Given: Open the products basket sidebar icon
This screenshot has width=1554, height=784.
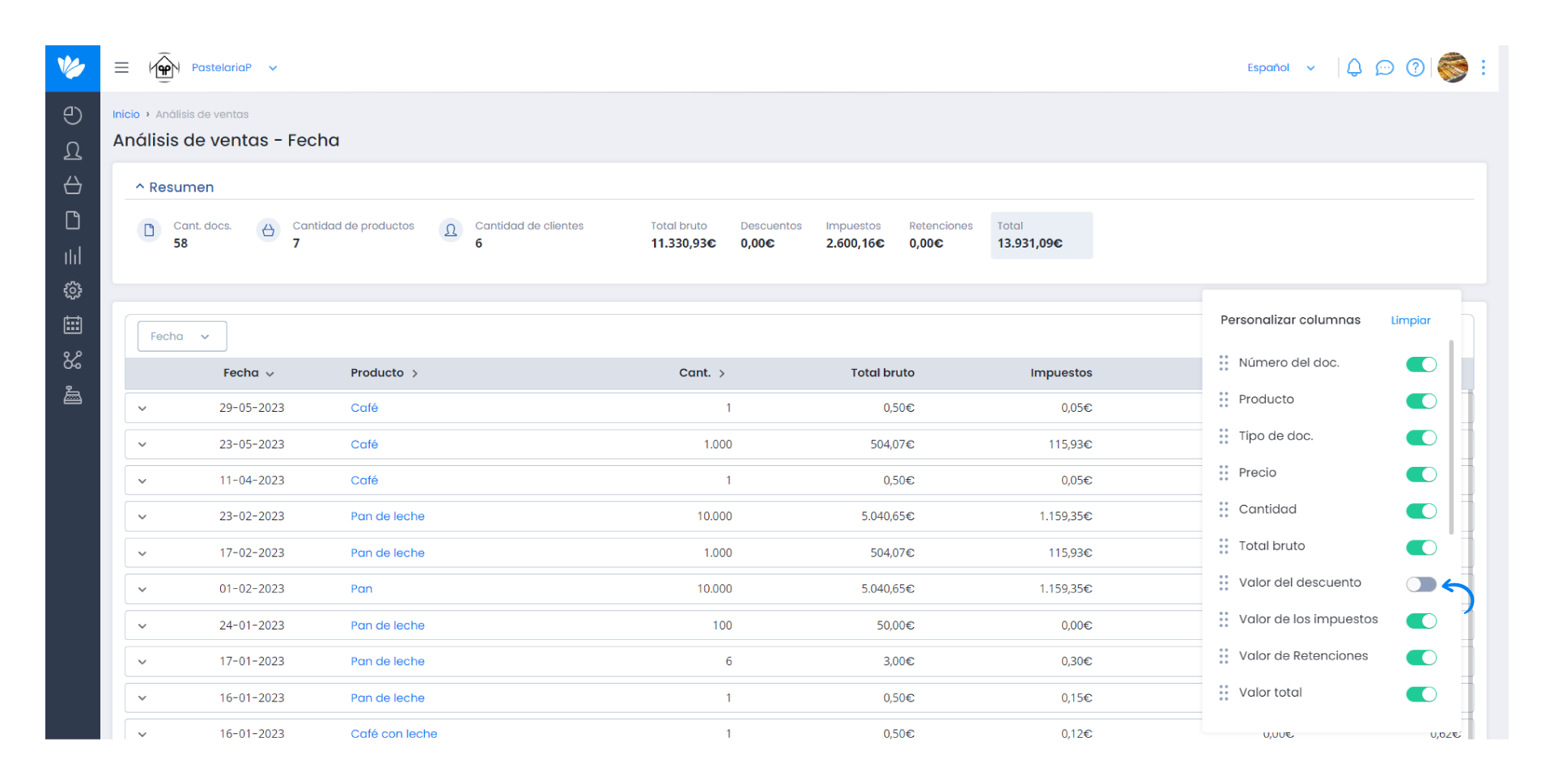Looking at the screenshot, I should click(73, 185).
